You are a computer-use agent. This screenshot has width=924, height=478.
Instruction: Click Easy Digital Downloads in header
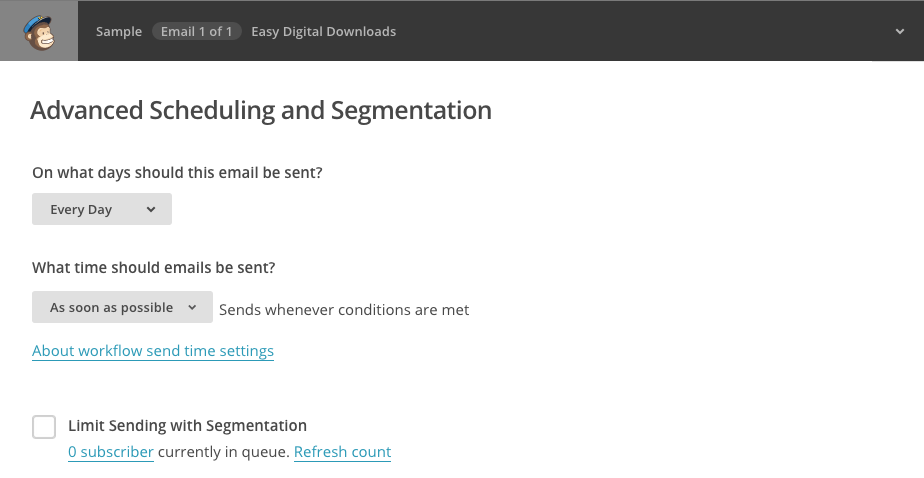coord(323,32)
